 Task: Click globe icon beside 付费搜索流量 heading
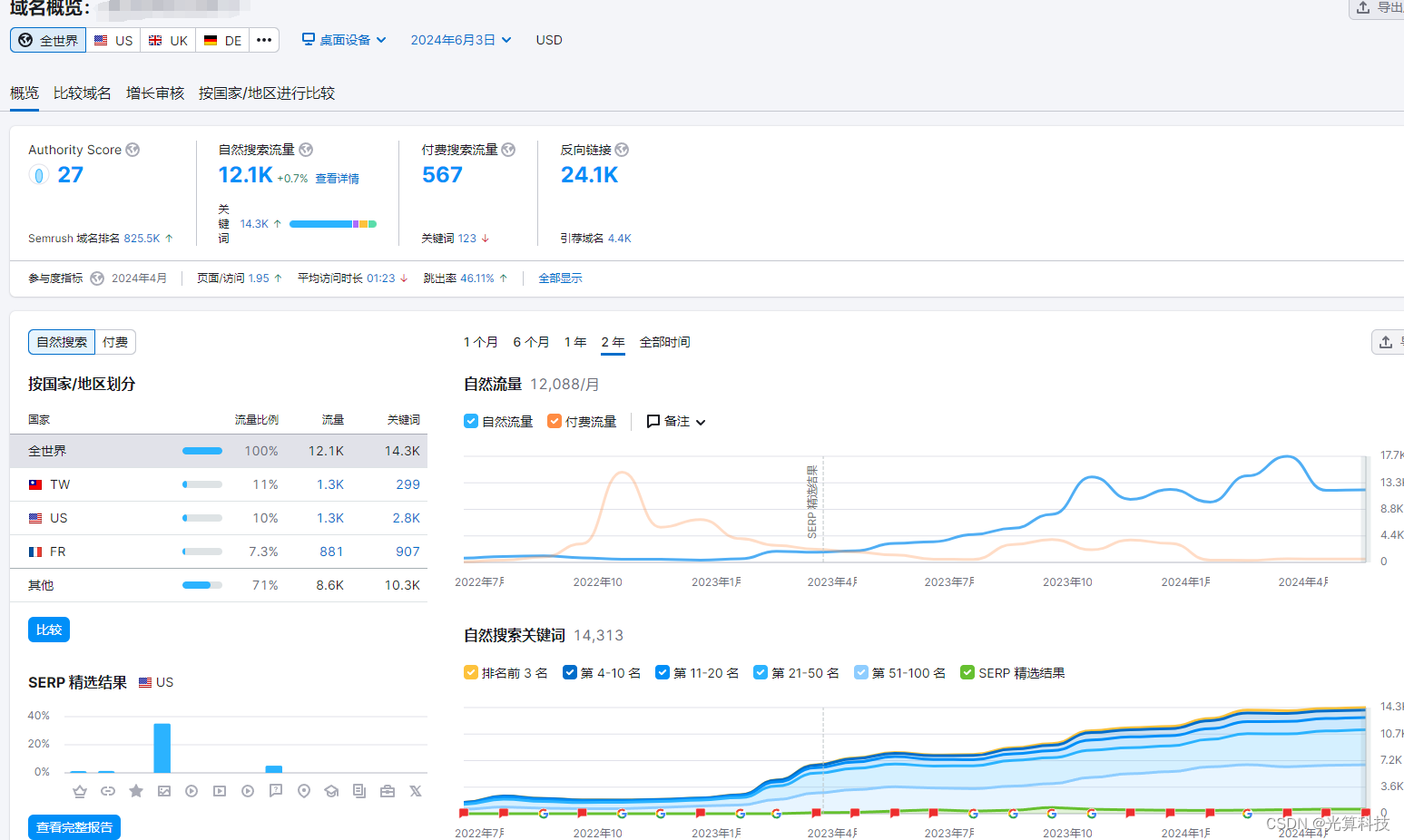508,150
